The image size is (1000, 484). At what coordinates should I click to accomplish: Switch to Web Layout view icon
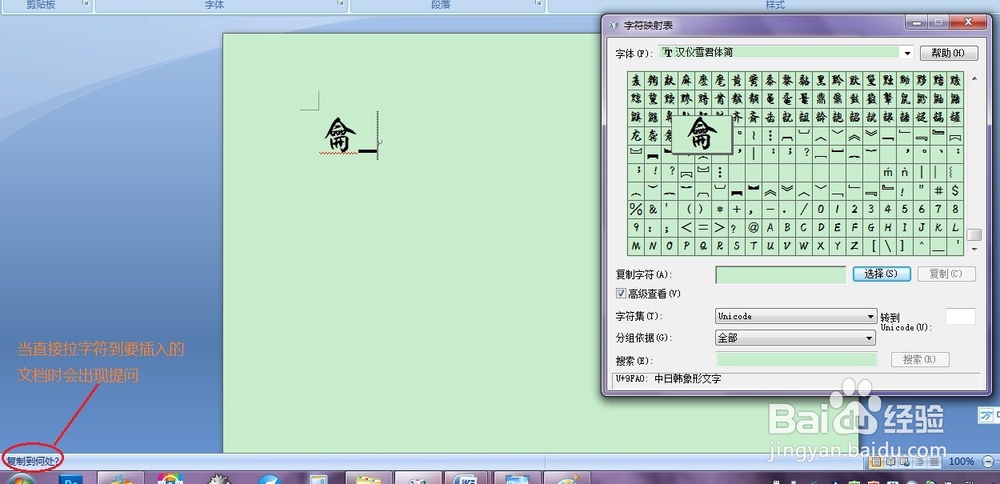click(x=905, y=462)
